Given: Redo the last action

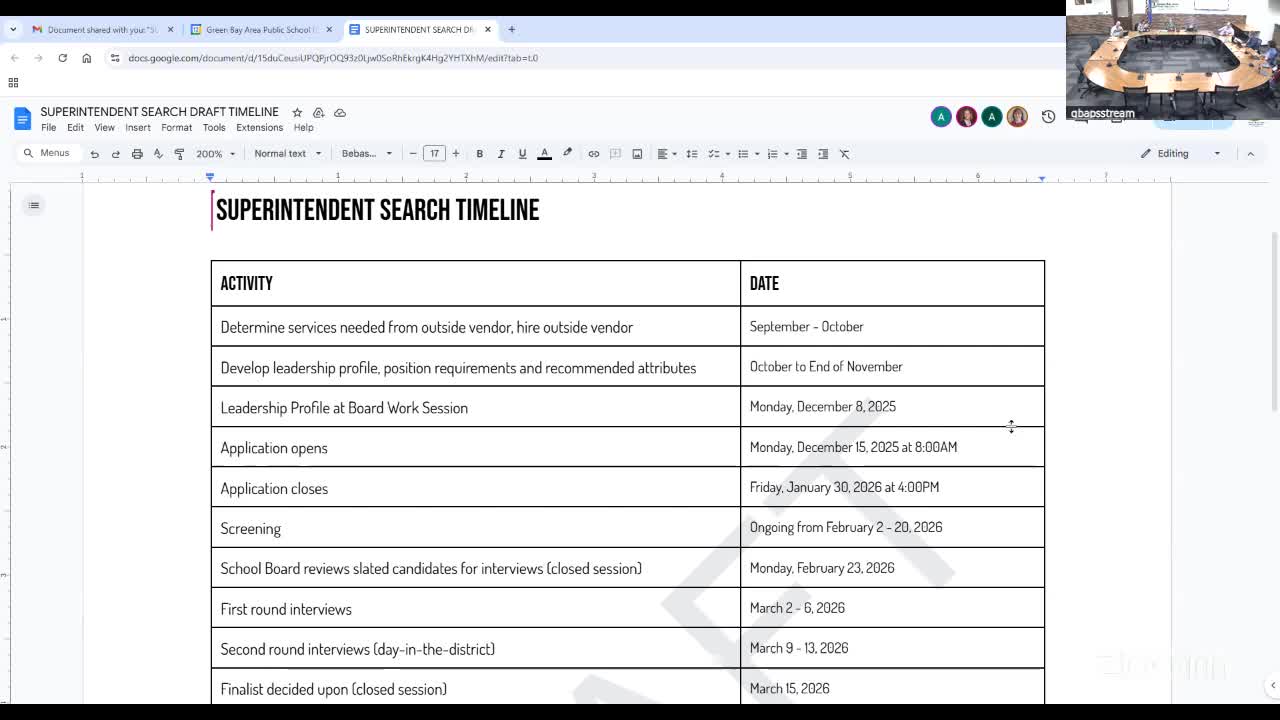Looking at the screenshot, I should [115, 154].
